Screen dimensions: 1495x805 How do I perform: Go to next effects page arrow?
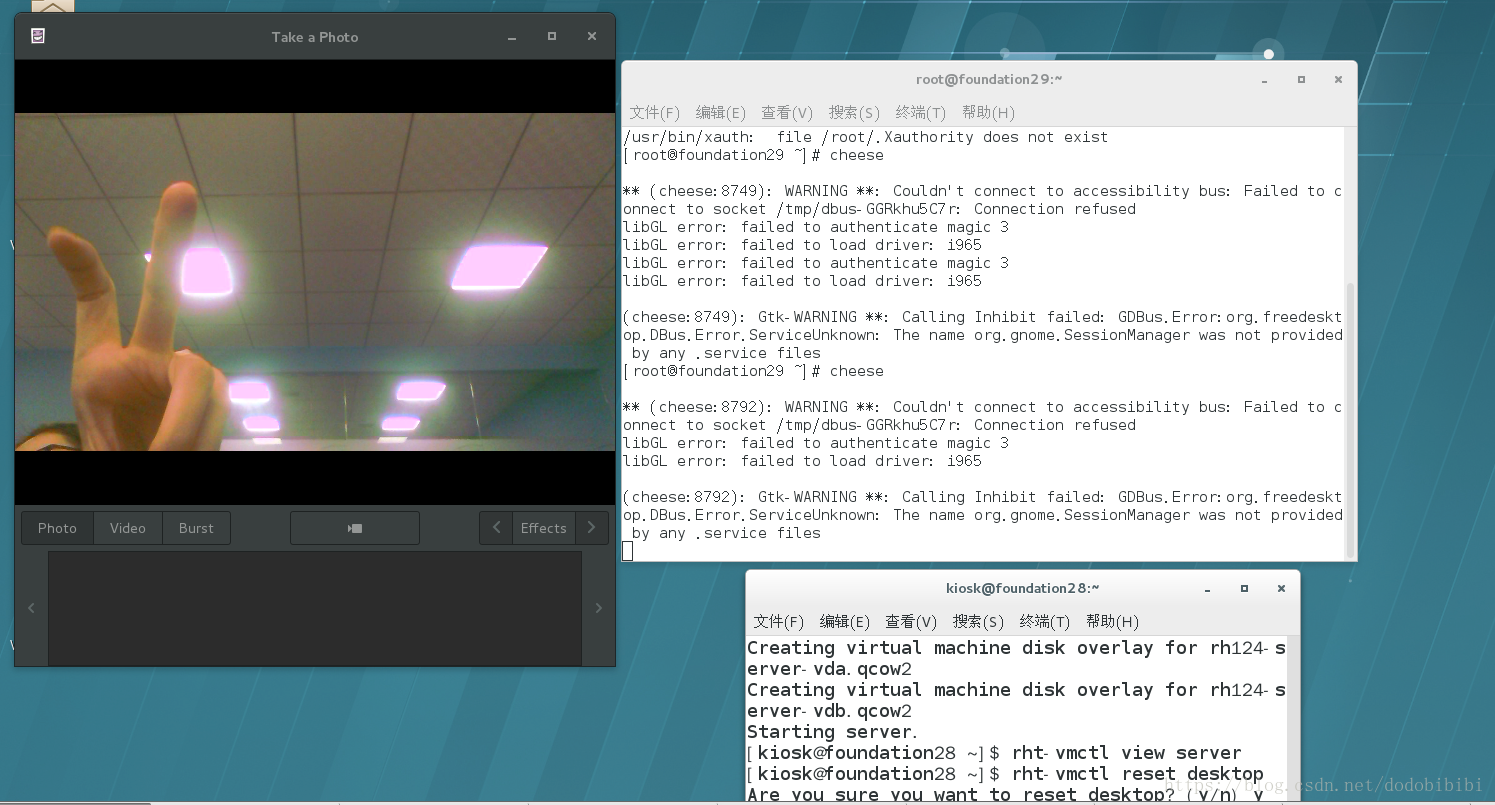(x=592, y=528)
